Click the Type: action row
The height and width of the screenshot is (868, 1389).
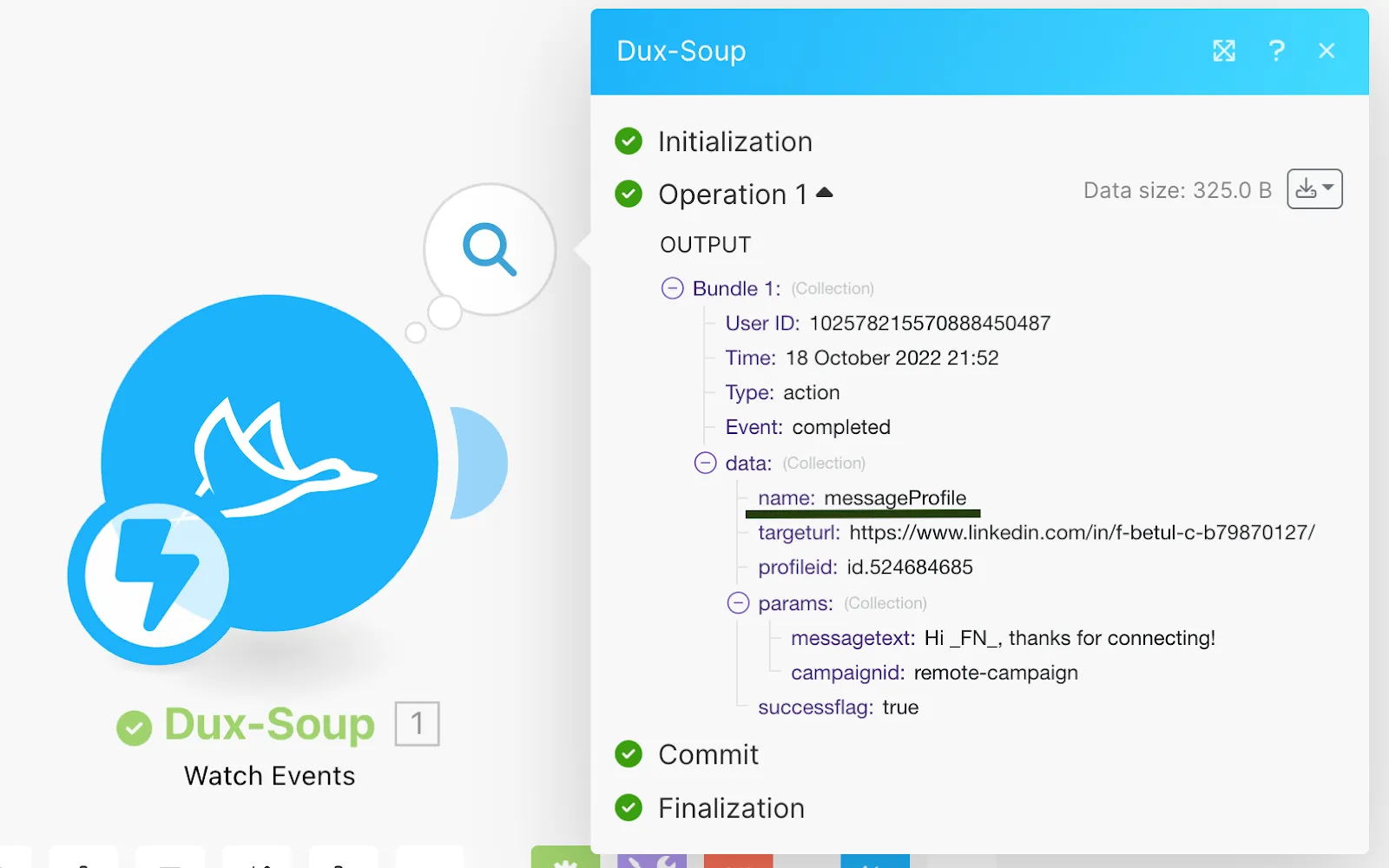[782, 392]
